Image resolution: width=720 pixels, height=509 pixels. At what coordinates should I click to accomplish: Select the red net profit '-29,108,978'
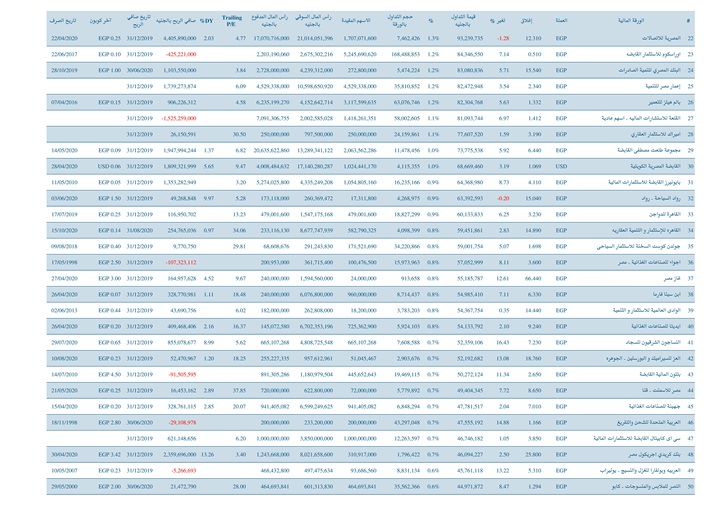click(x=182, y=423)
